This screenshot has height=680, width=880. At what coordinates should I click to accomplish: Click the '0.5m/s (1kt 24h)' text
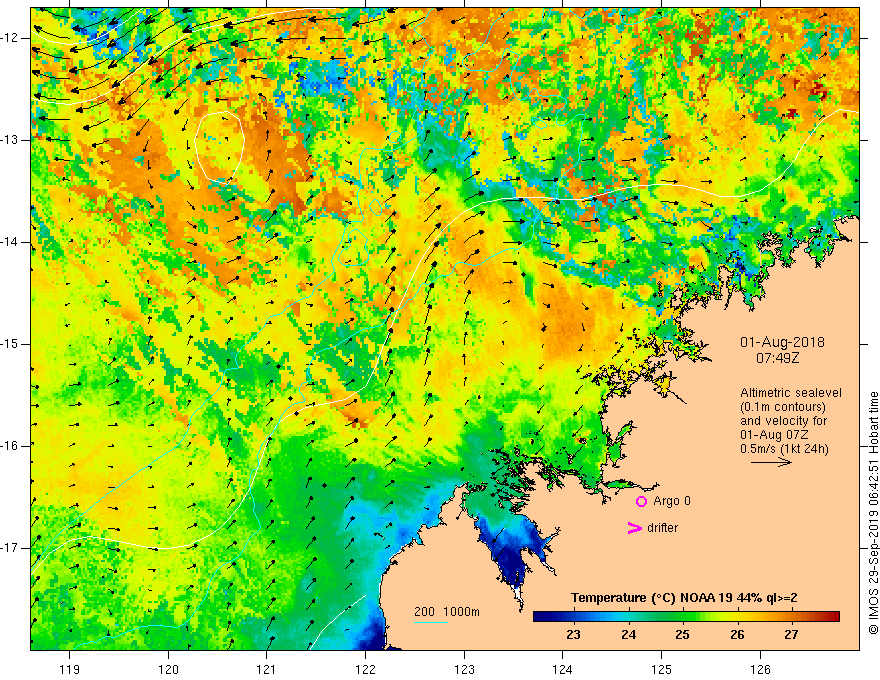point(784,449)
